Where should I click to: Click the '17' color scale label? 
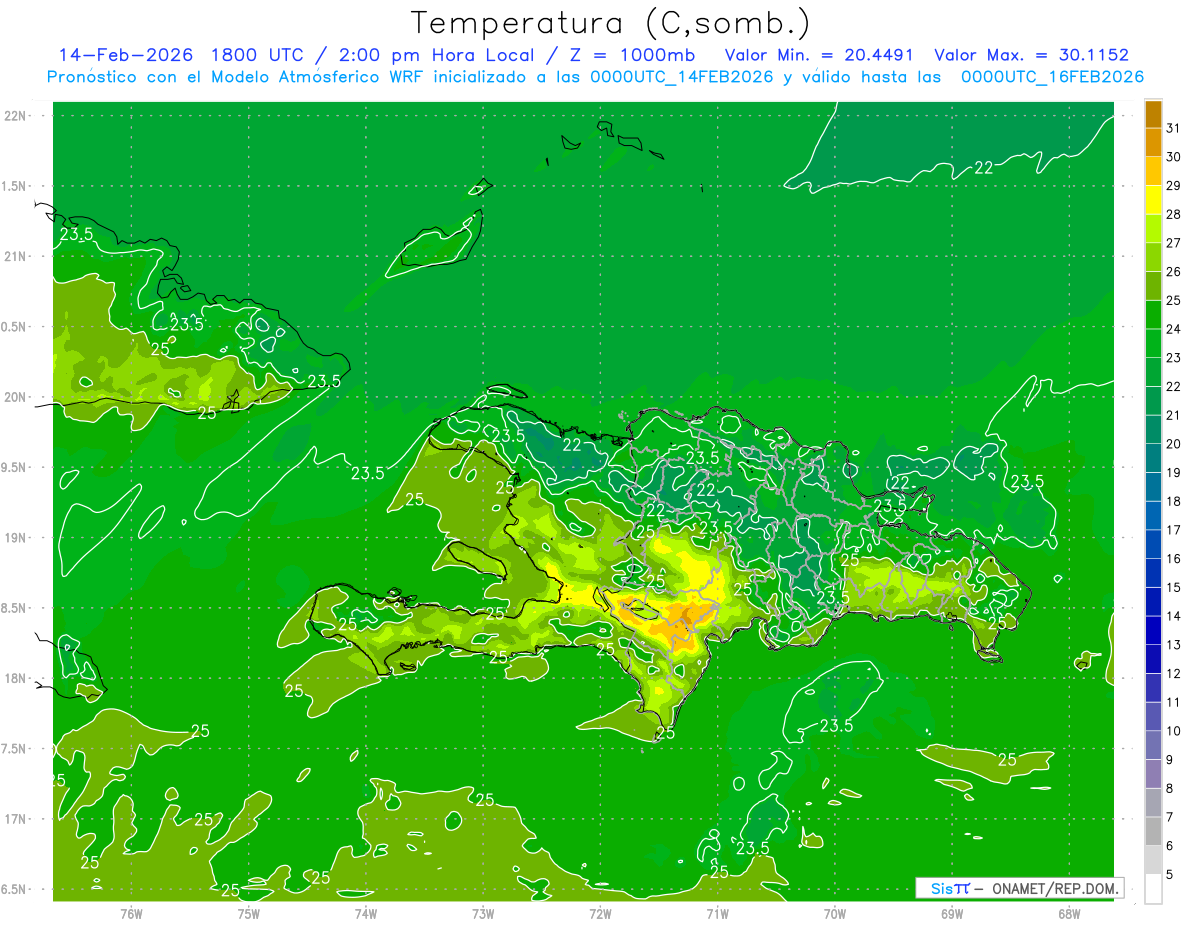point(1173,530)
